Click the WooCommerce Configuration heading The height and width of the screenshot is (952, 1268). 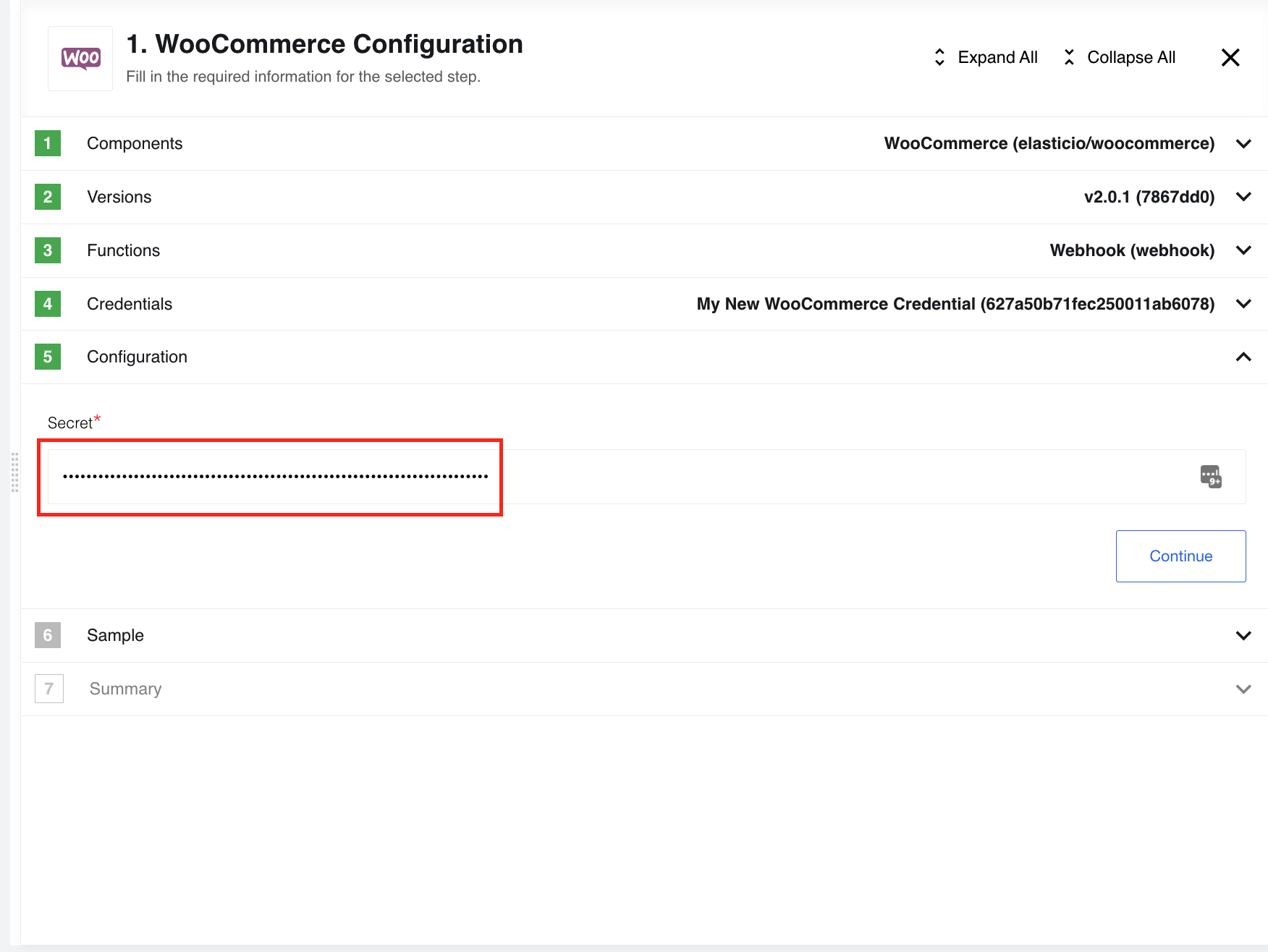[x=324, y=44]
